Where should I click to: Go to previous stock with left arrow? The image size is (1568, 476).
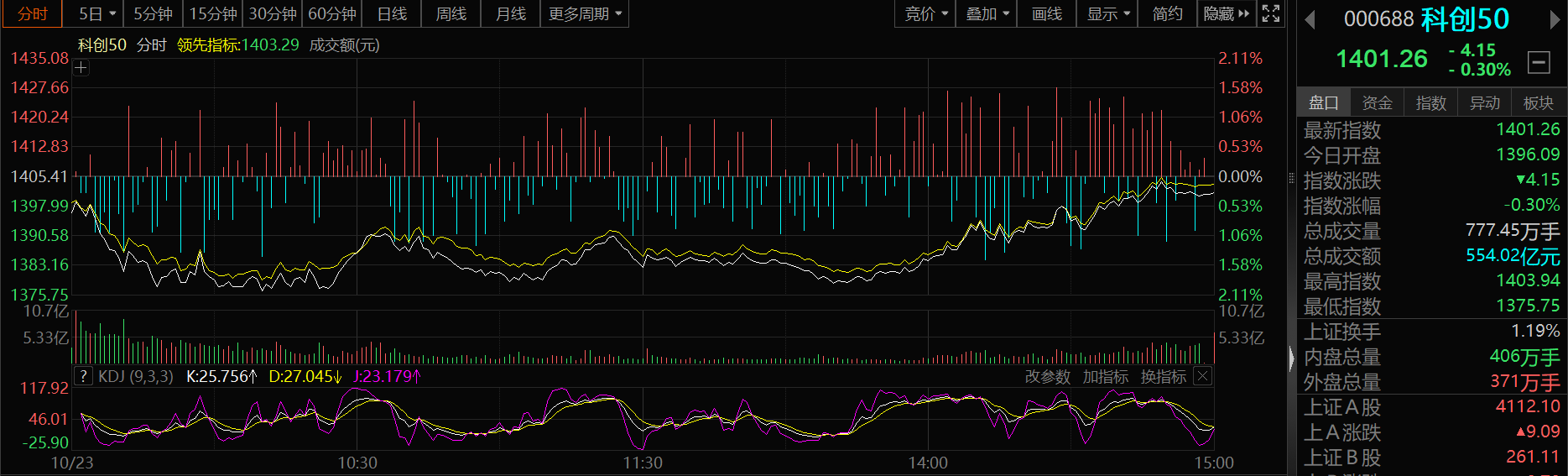click(1310, 19)
